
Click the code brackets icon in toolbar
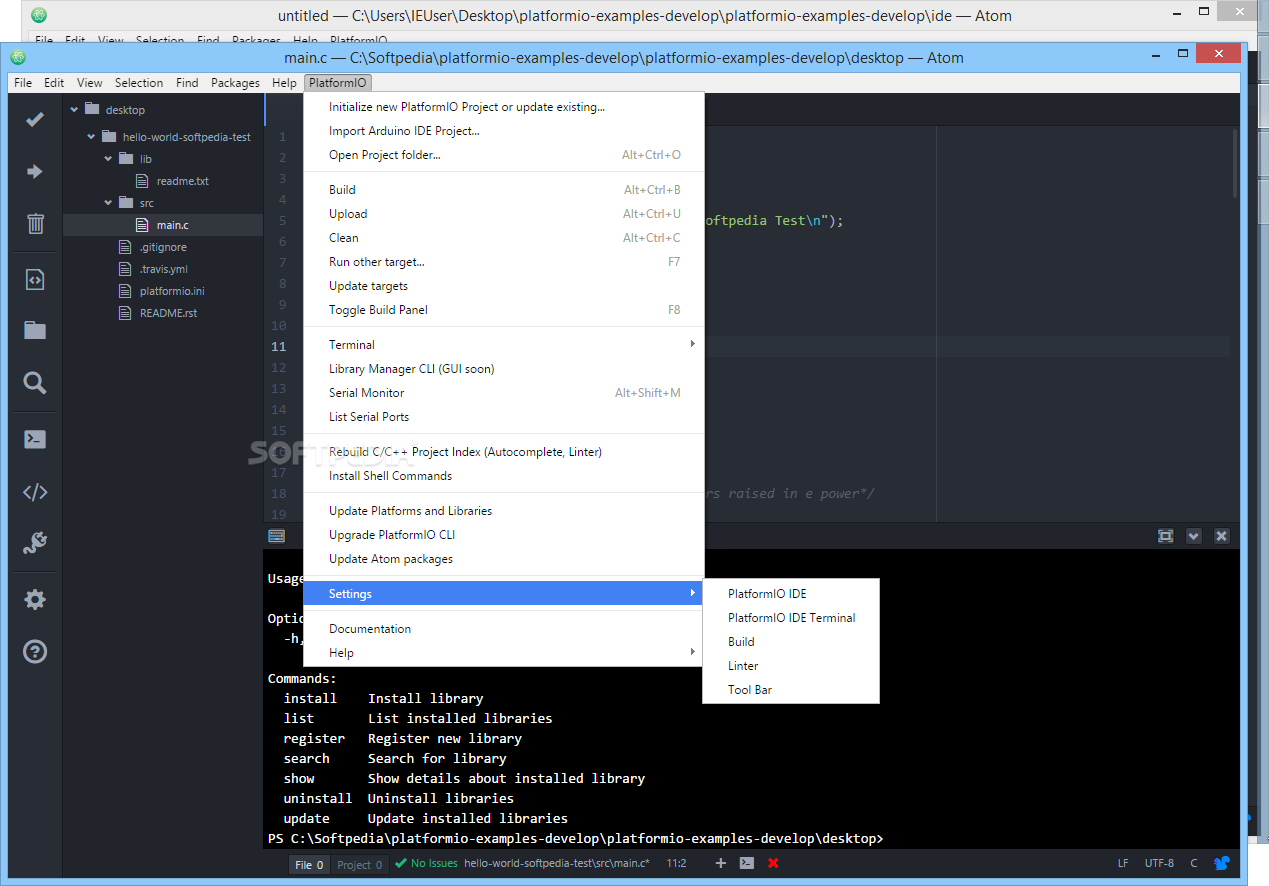coord(35,492)
